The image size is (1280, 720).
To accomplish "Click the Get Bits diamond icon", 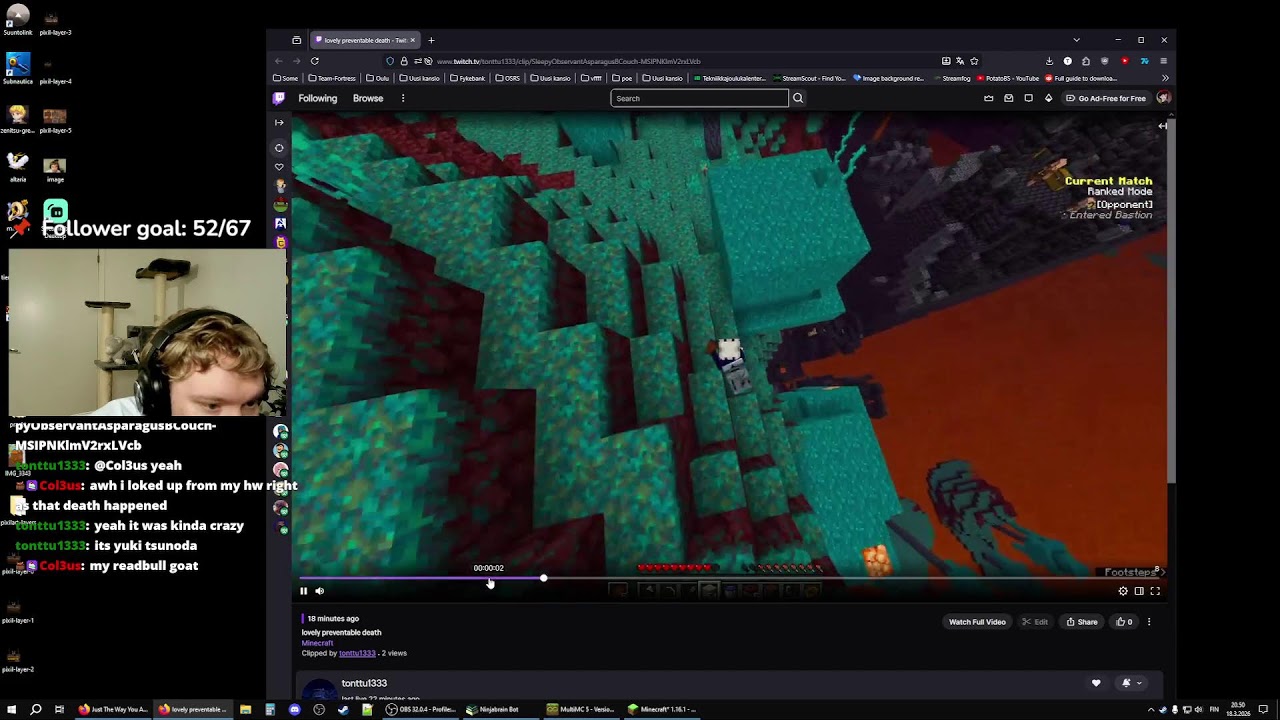I will point(1048,98).
